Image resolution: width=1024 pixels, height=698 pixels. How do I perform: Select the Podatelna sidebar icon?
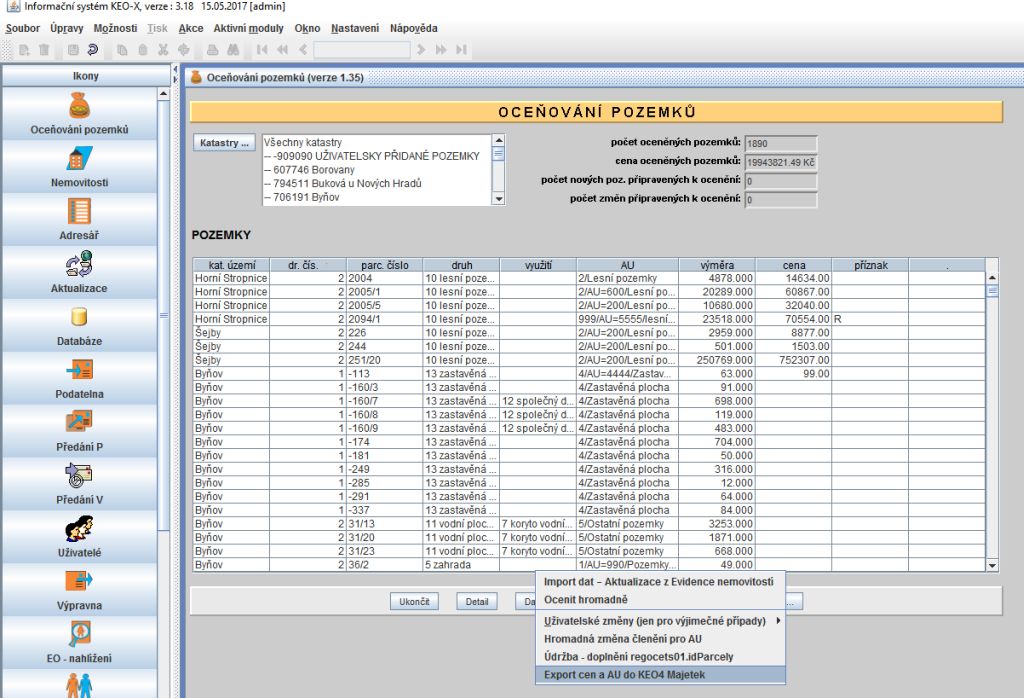point(79,370)
